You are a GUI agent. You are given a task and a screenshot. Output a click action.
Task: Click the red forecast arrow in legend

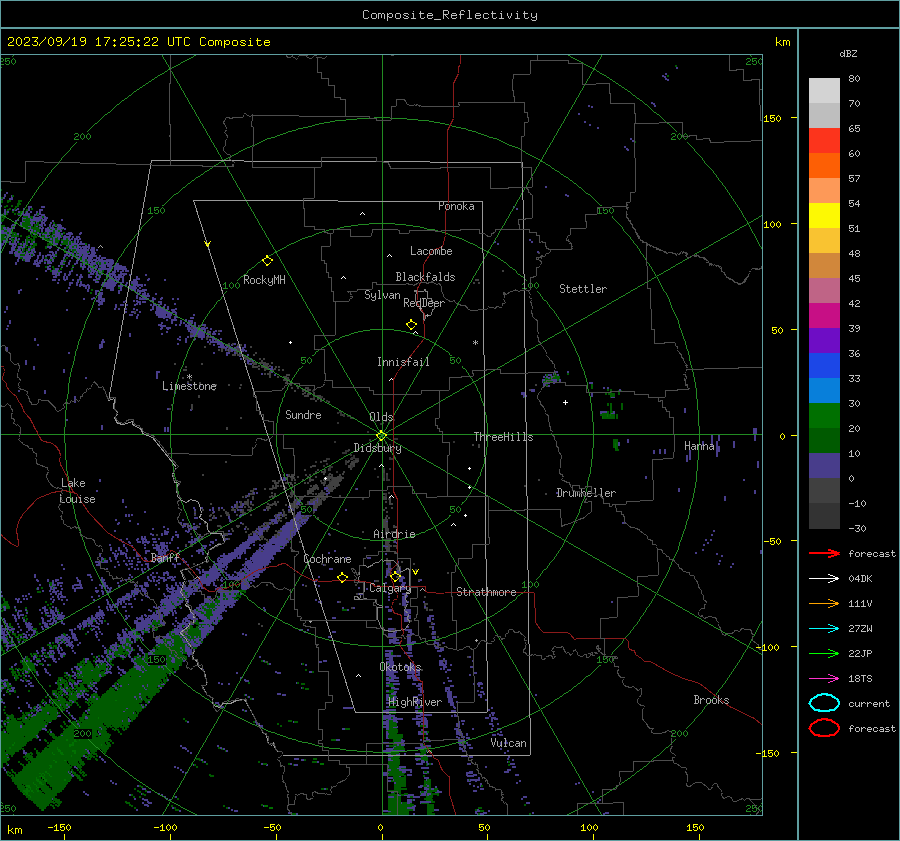coord(824,553)
